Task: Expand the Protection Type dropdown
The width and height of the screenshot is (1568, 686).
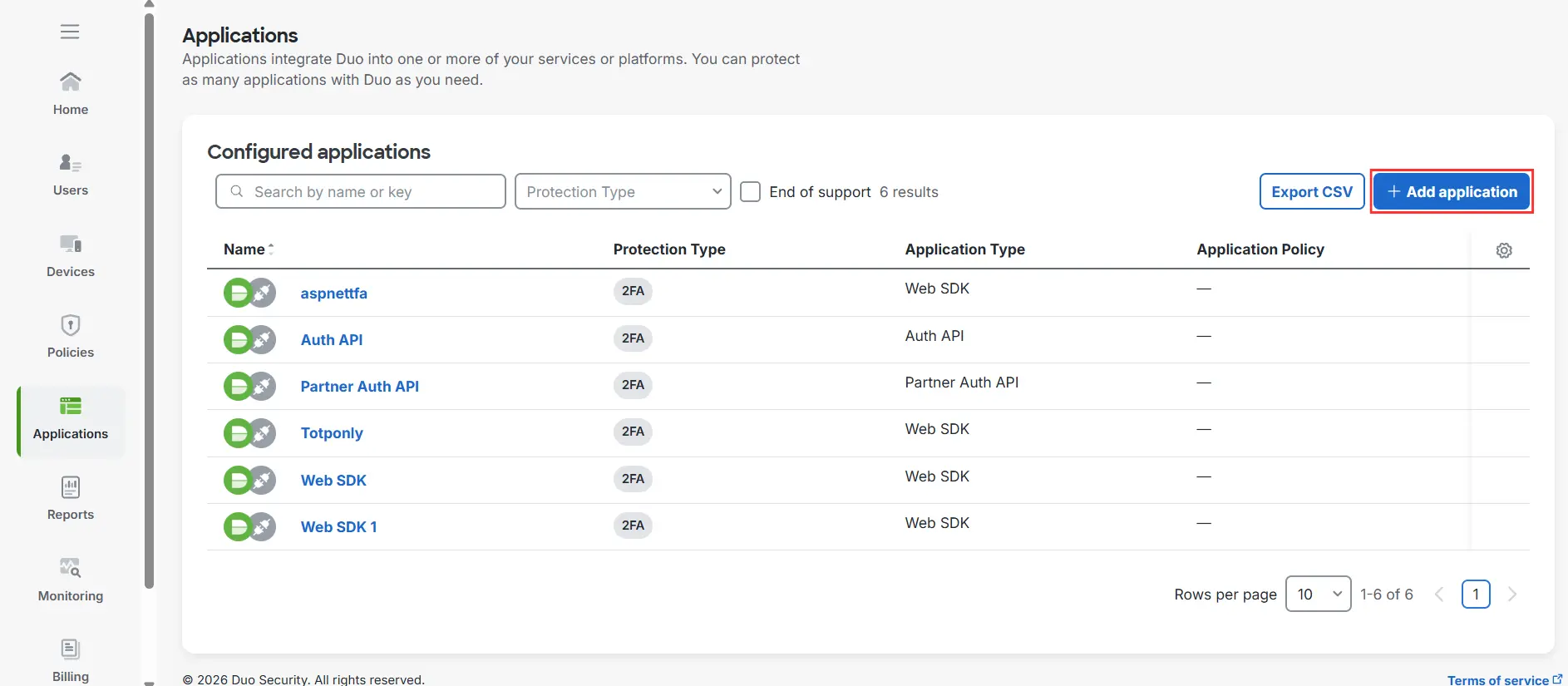Action: [623, 191]
